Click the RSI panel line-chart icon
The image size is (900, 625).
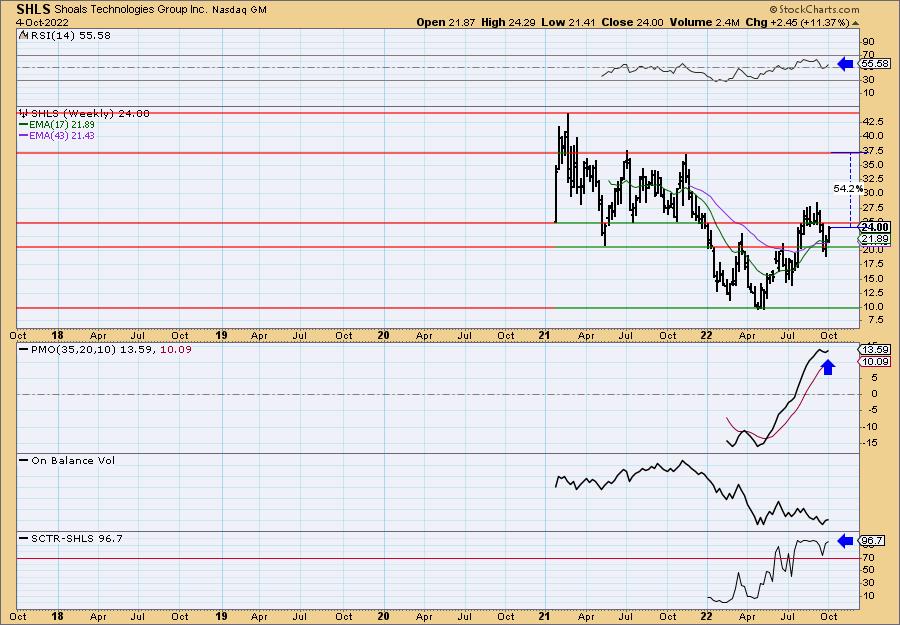tap(23, 35)
